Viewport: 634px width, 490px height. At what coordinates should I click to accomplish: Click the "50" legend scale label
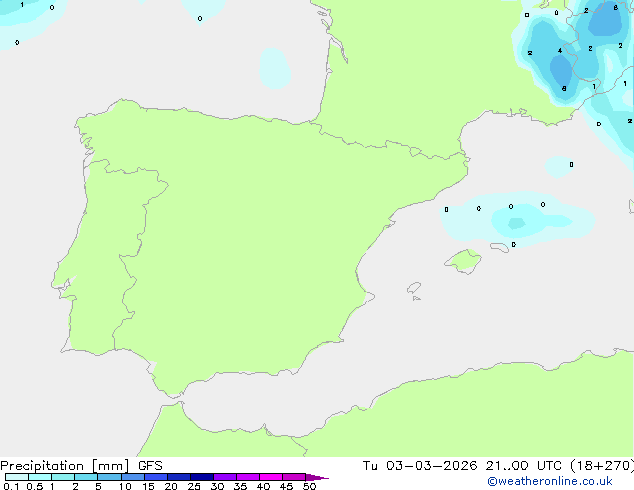[309, 486]
